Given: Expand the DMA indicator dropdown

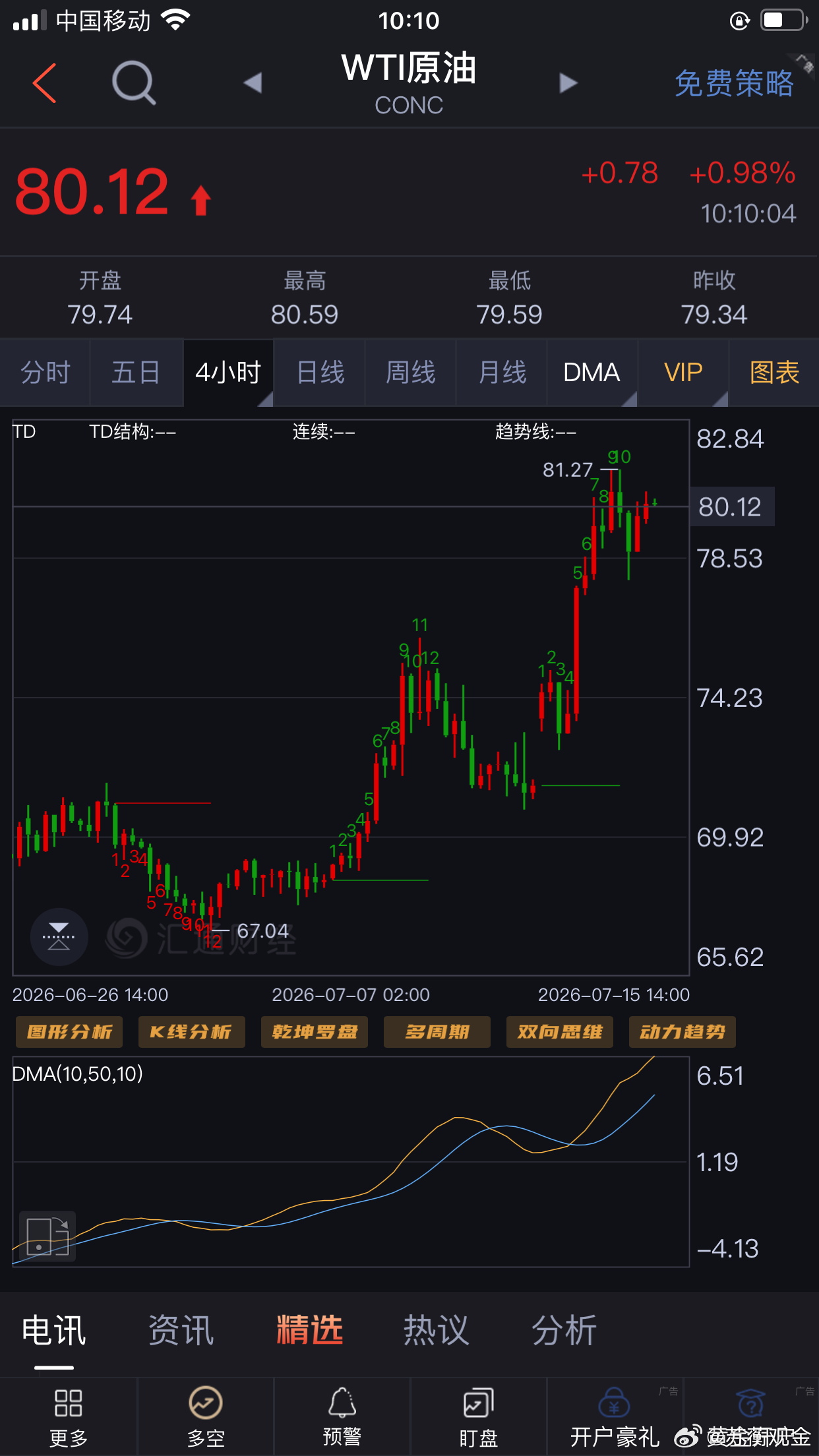Looking at the screenshot, I should [x=591, y=373].
